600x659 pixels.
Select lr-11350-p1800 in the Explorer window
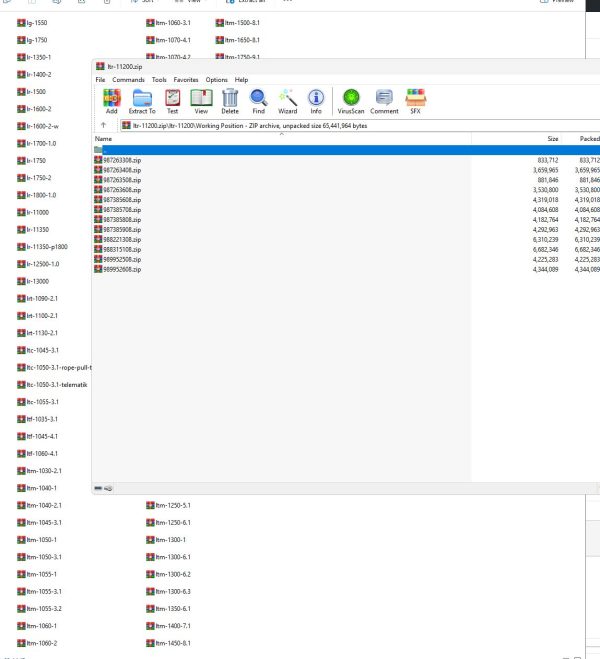(x=42, y=247)
